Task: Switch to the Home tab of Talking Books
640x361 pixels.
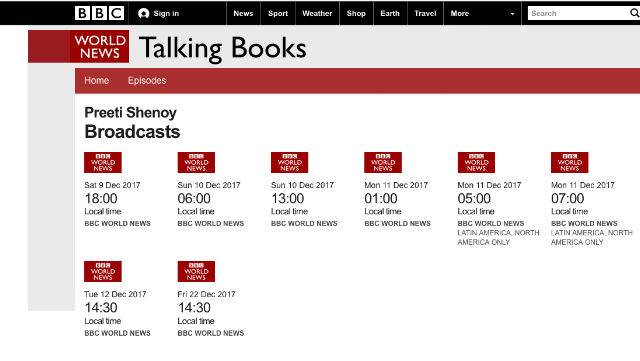Action: click(x=97, y=80)
